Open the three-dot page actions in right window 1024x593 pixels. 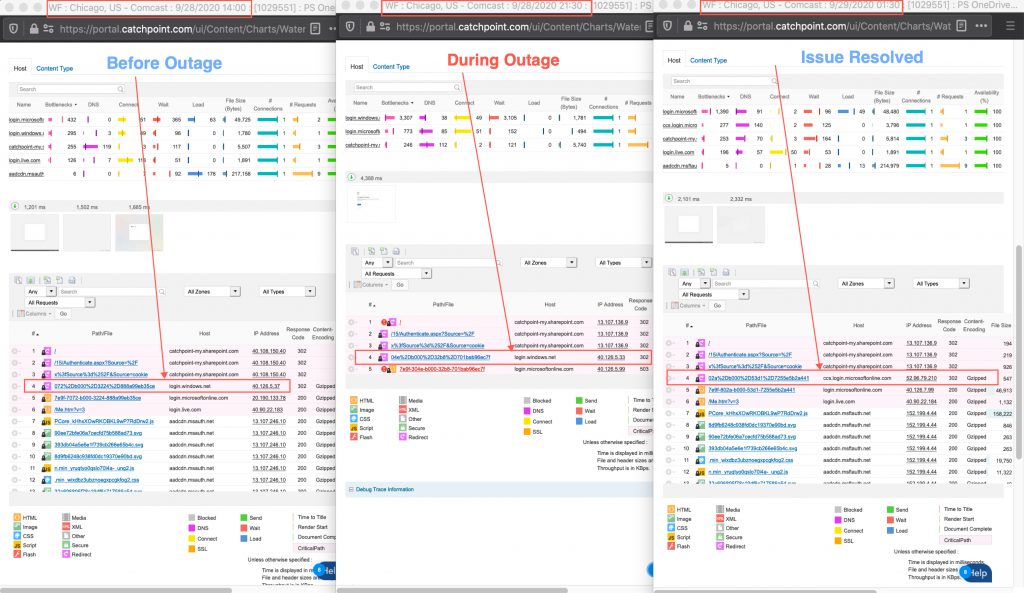point(982,26)
